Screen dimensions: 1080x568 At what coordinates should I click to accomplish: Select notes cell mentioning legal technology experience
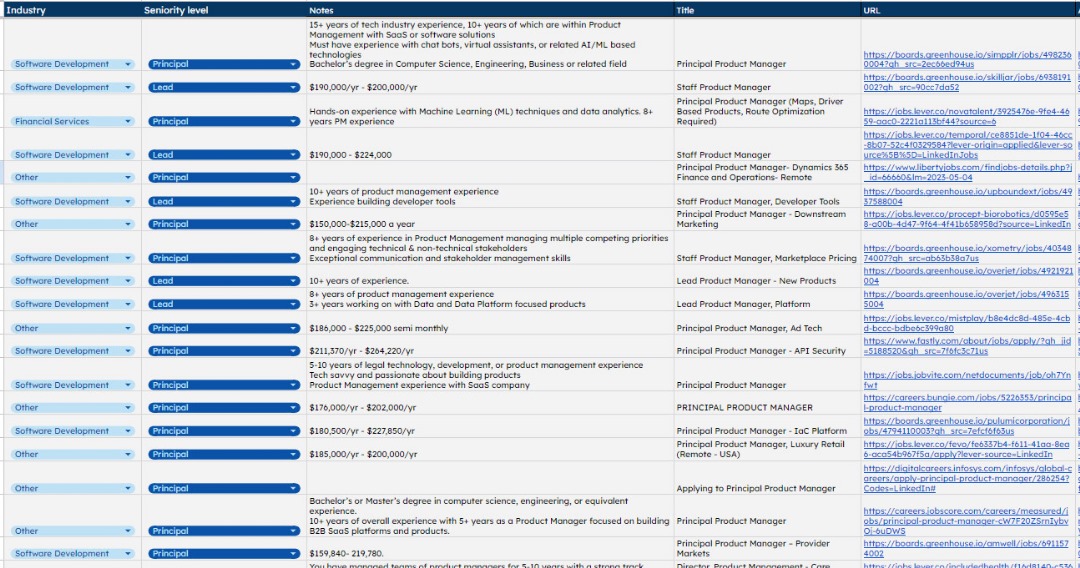click(x=490, y=375)
